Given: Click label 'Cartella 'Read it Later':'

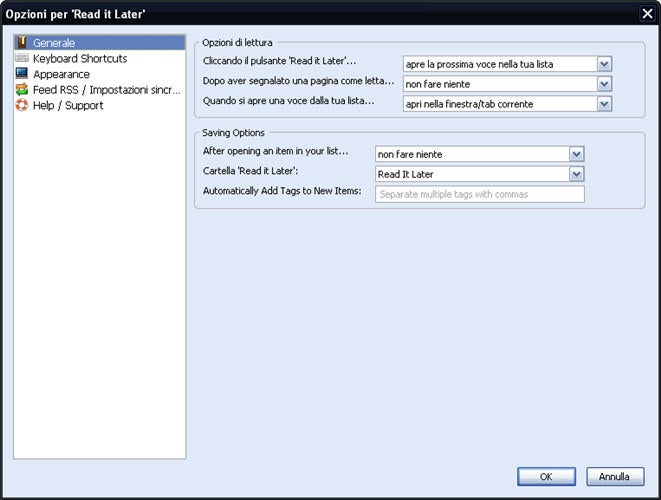Looking at the screenshot, I should (250, 171).
